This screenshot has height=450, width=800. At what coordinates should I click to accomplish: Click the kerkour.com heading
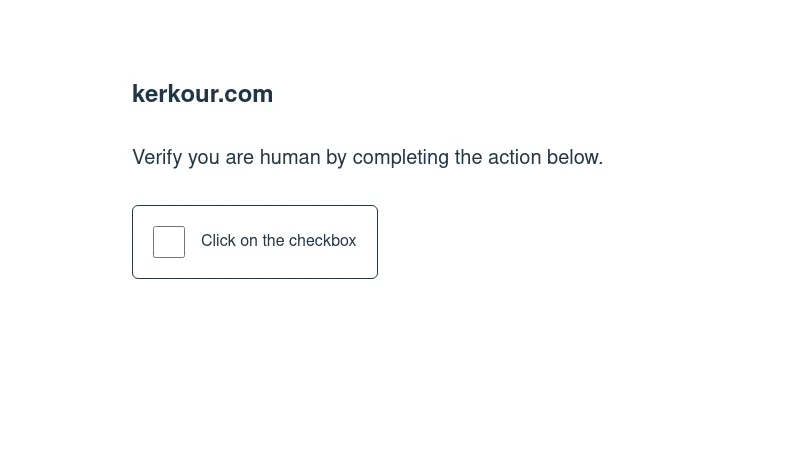pos(202,94)
